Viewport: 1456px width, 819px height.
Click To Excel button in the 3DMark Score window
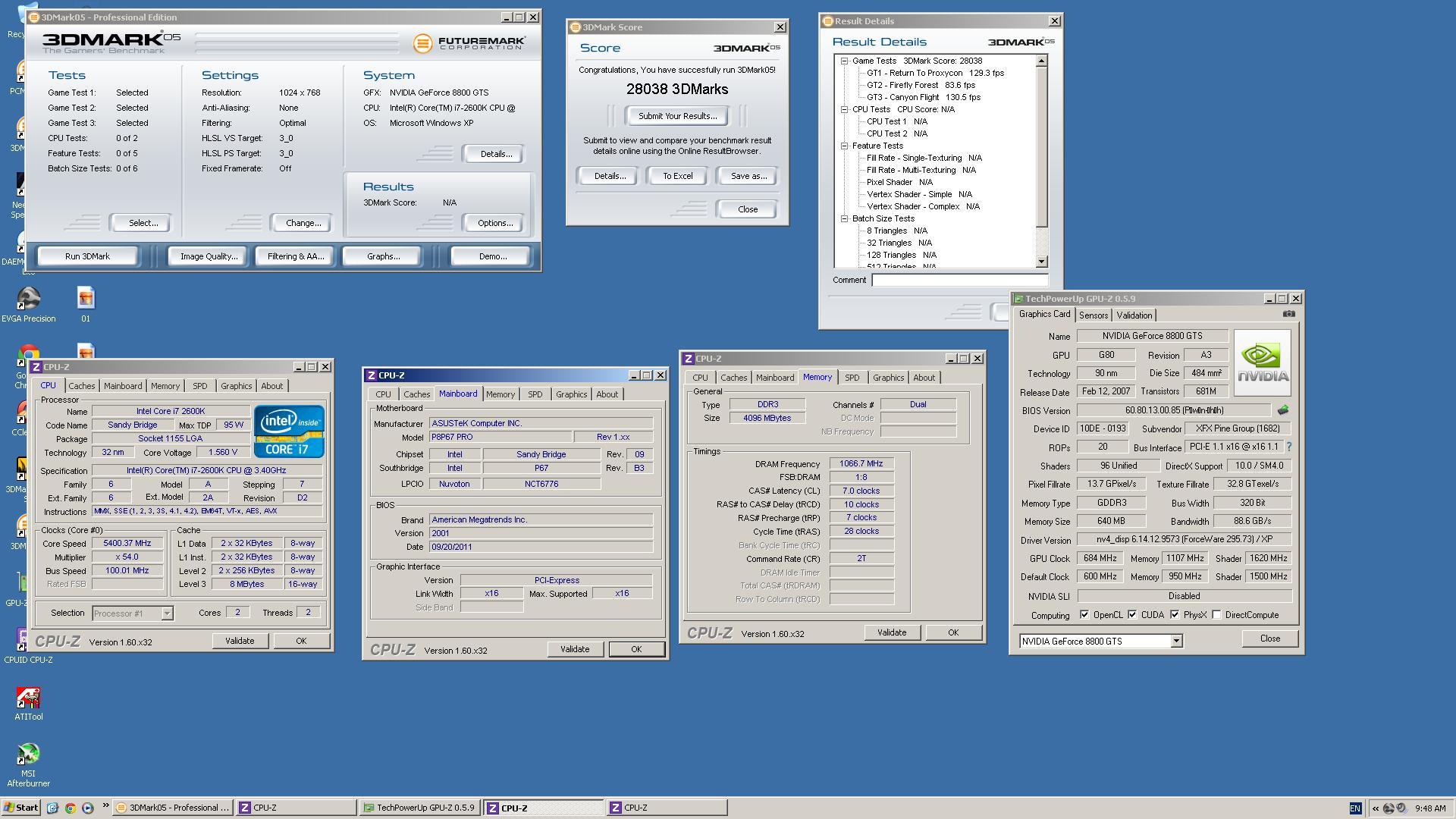(677, 176)
